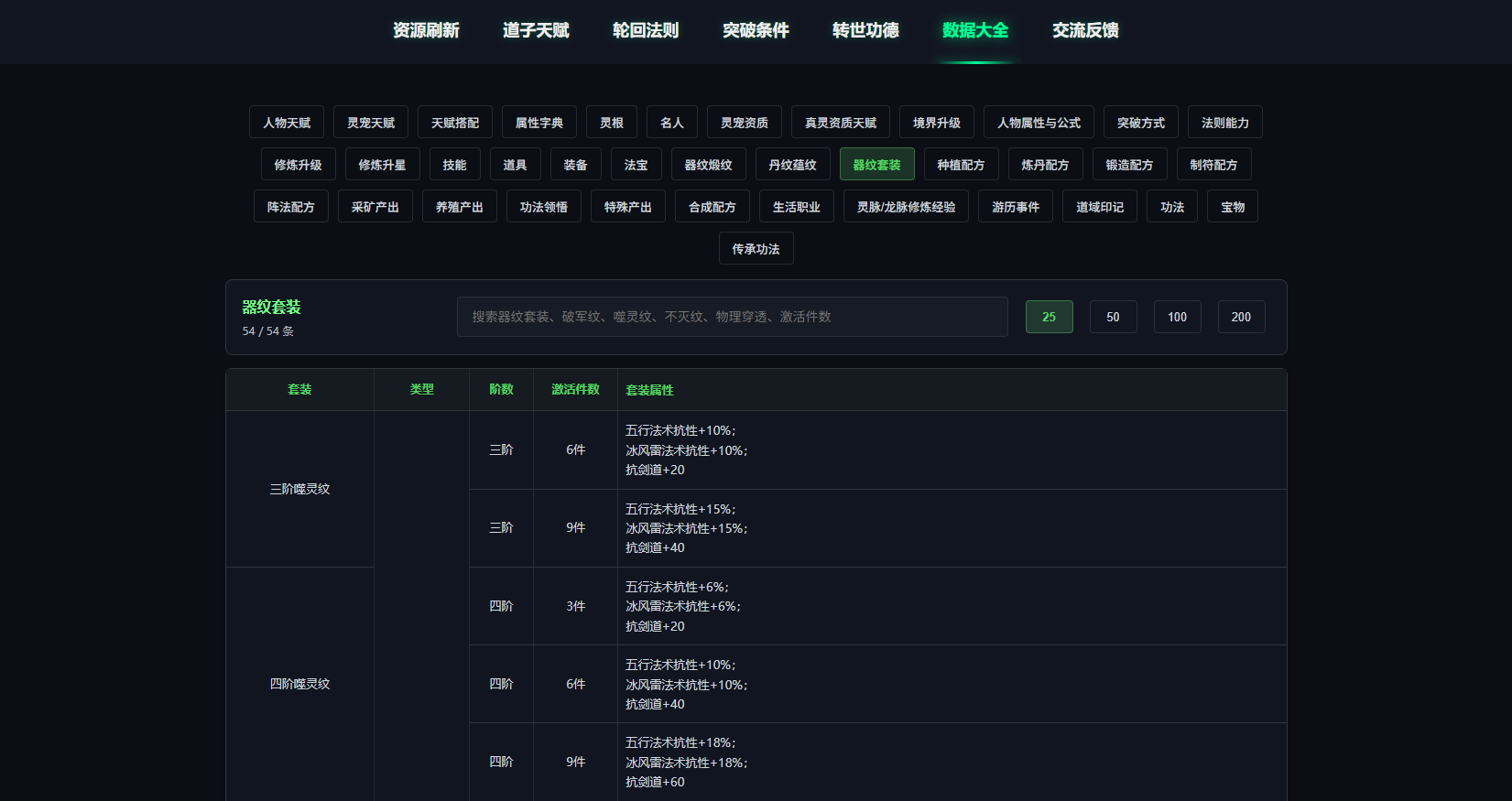The height and width of the screenshot is (801, 1512).
Task: Select the 三阶噬灵纹 set cell
Action: pyautogui.click(x=300, y=489)
